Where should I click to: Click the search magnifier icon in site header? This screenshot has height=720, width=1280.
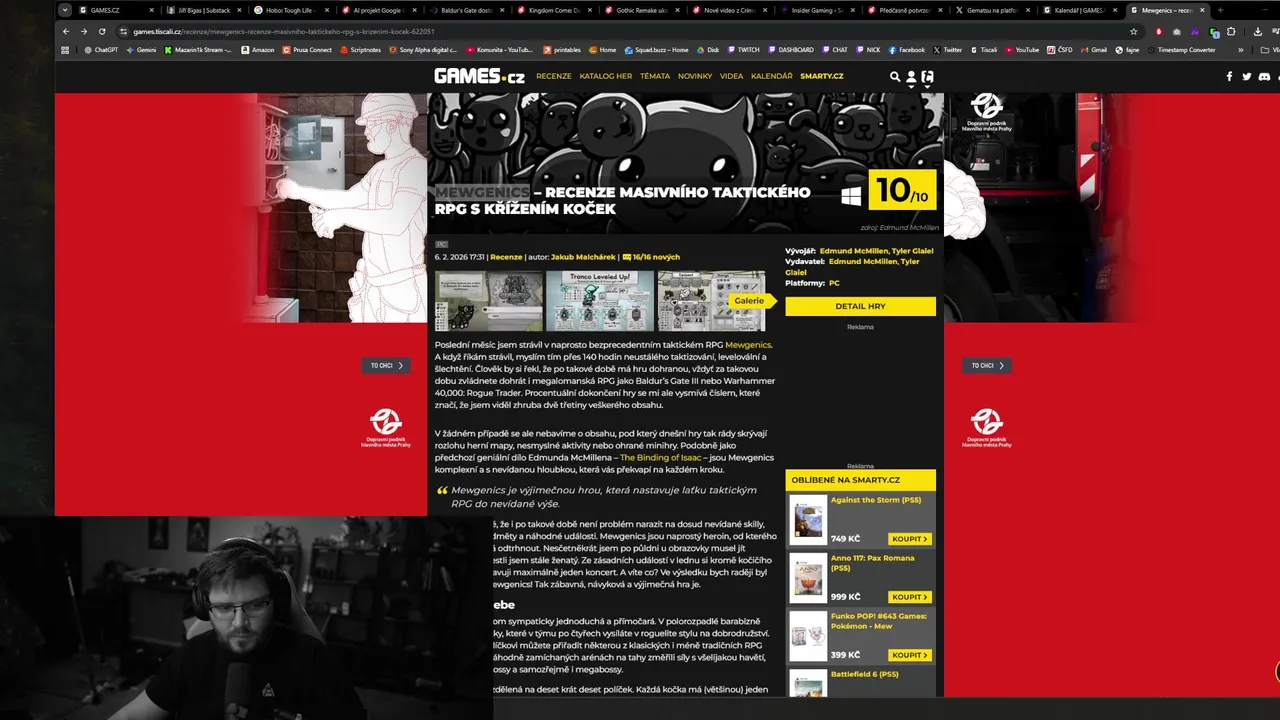click(895, 76)
